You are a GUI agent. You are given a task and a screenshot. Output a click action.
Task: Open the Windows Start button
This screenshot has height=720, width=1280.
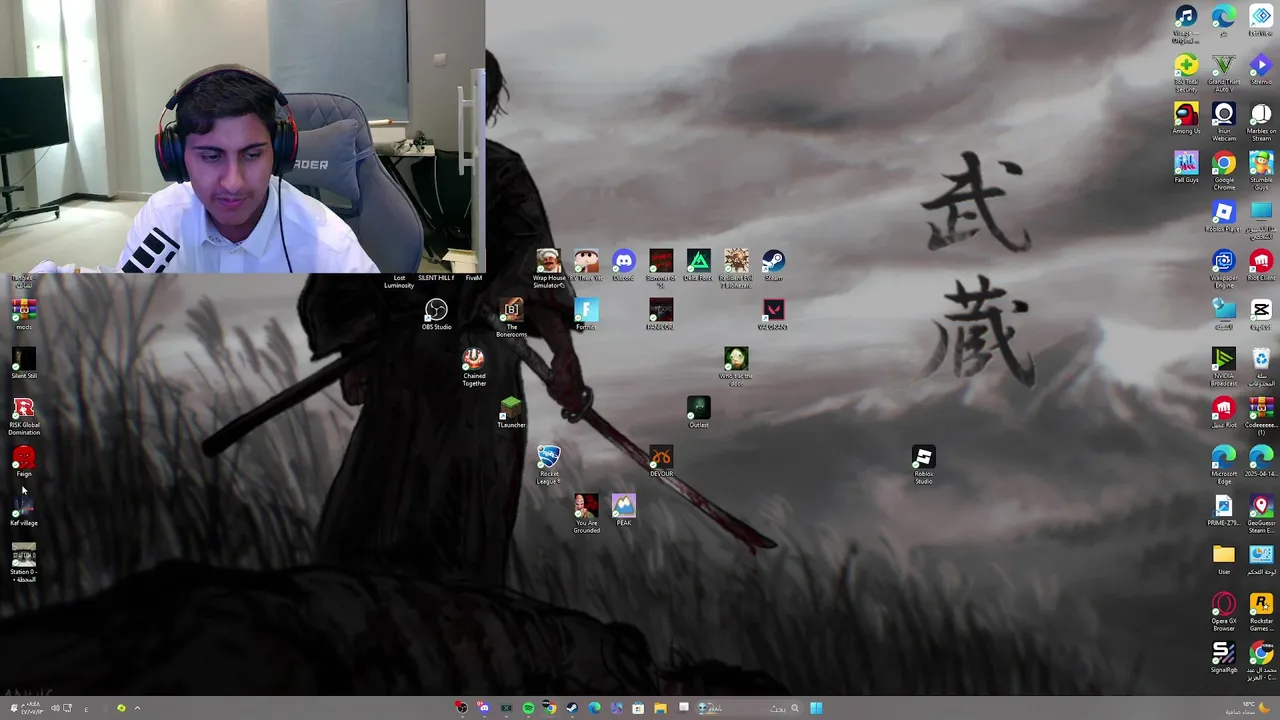point(816,708)
